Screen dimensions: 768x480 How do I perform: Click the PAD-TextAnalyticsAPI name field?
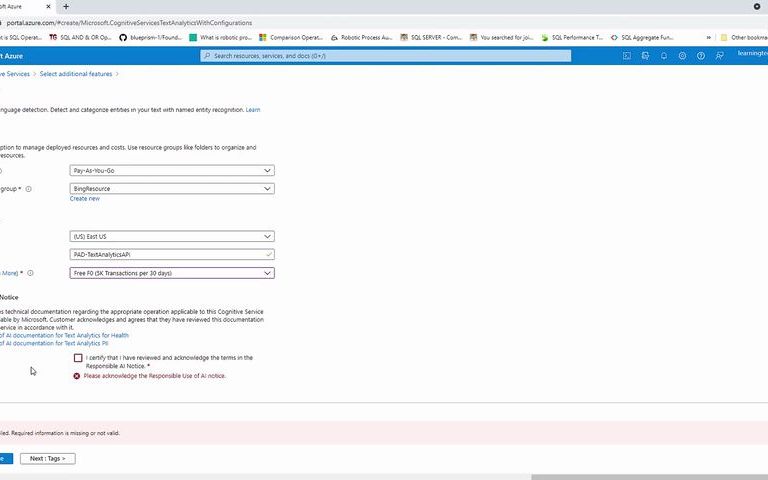[x=172, y=255]
